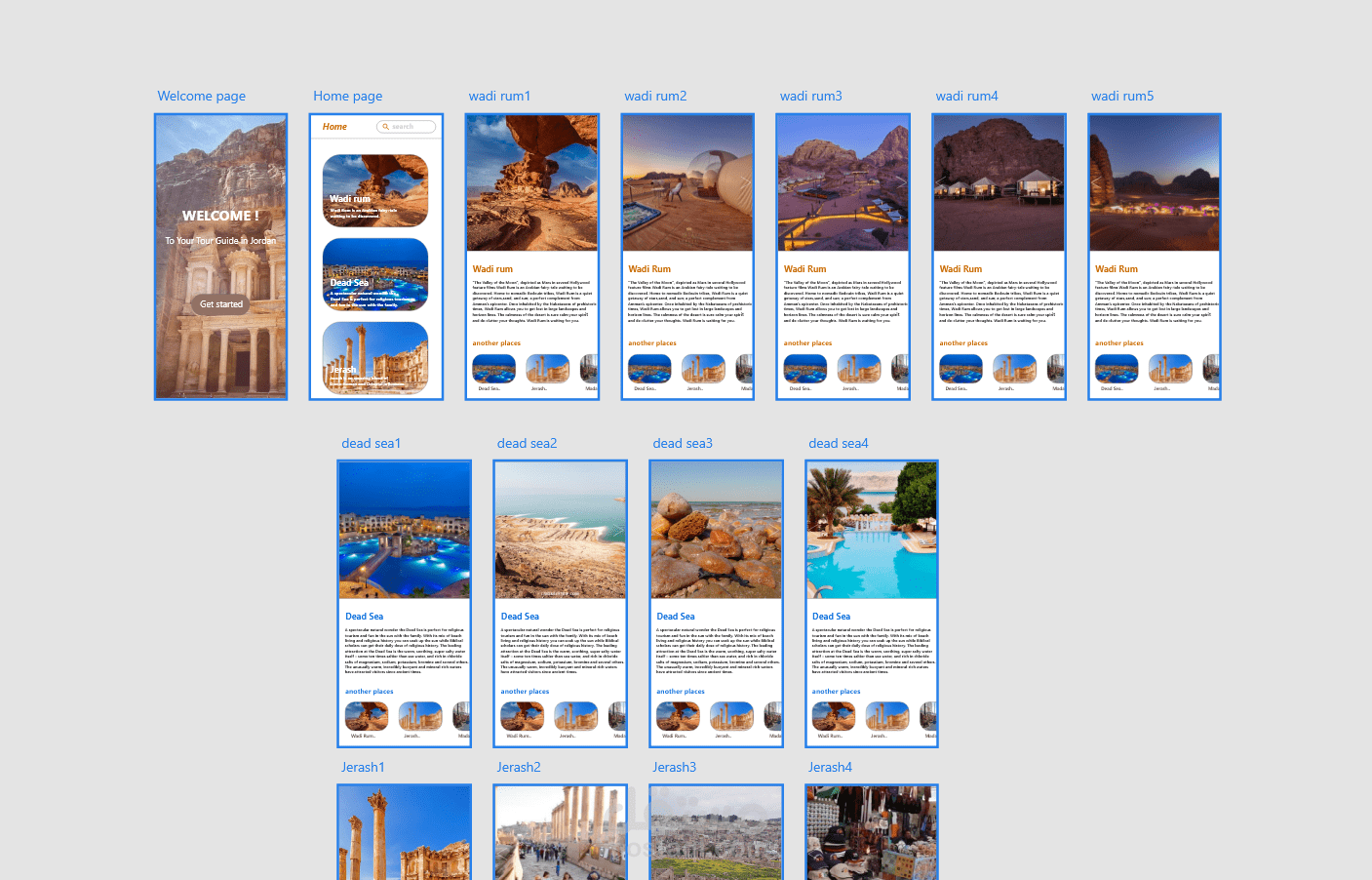Click Jerash thumbnail in dead sea2 artboard
This screenshot has height=880, width=1372.
pos(576,716)
